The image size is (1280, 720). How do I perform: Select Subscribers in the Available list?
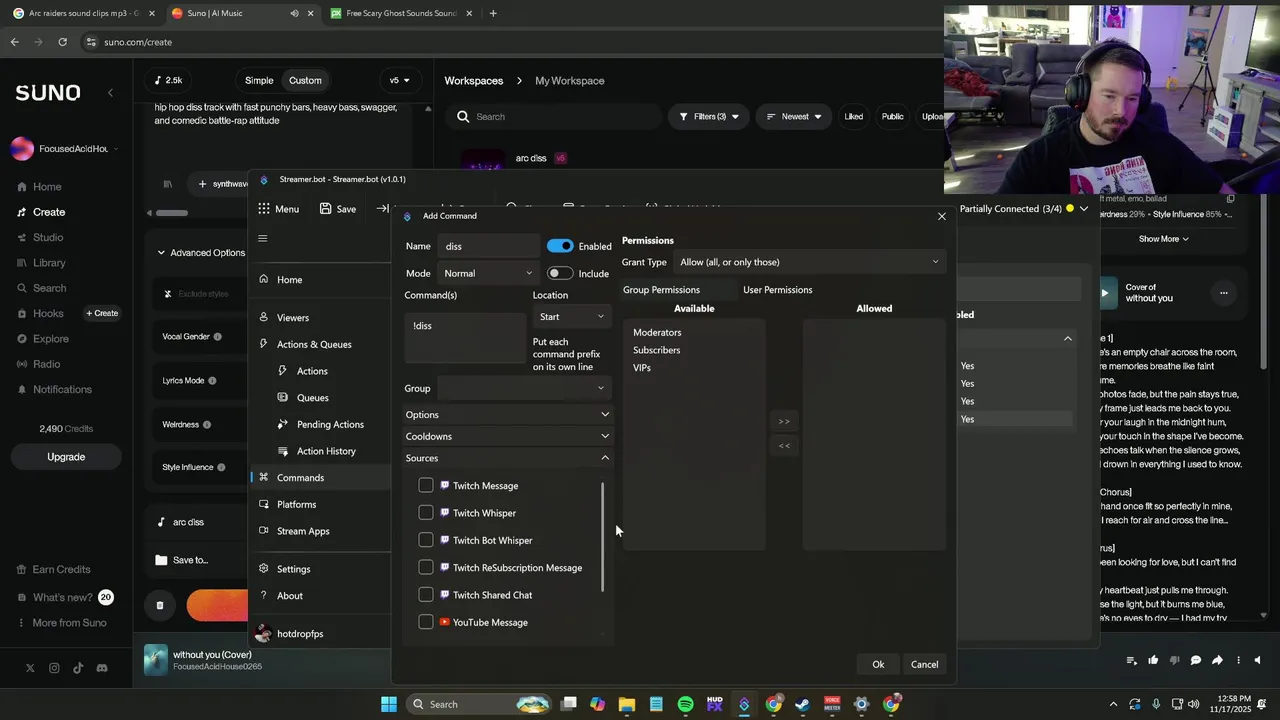click(x=656, y=350)
